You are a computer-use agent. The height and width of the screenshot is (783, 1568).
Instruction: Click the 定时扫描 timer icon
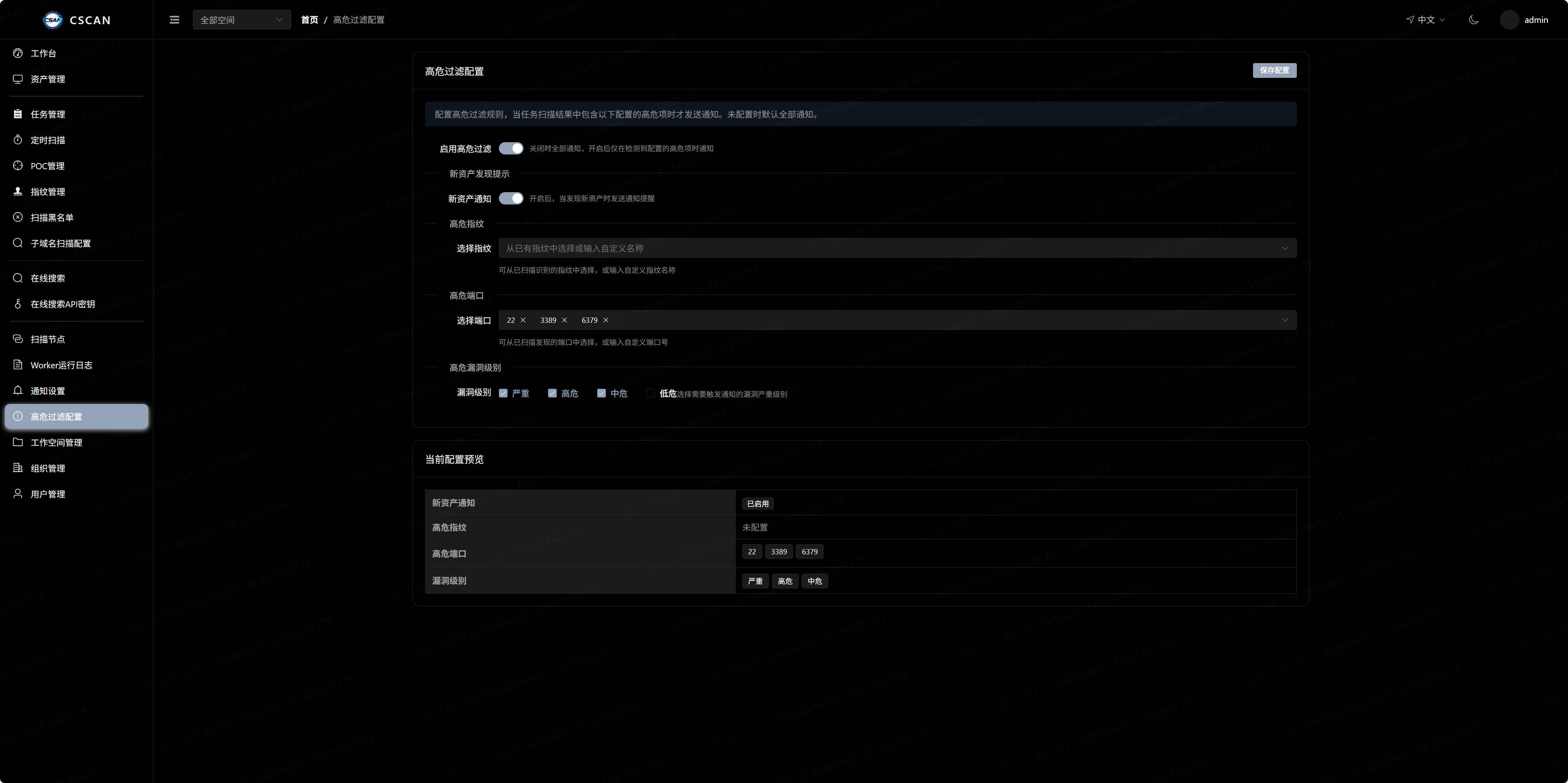18,139
